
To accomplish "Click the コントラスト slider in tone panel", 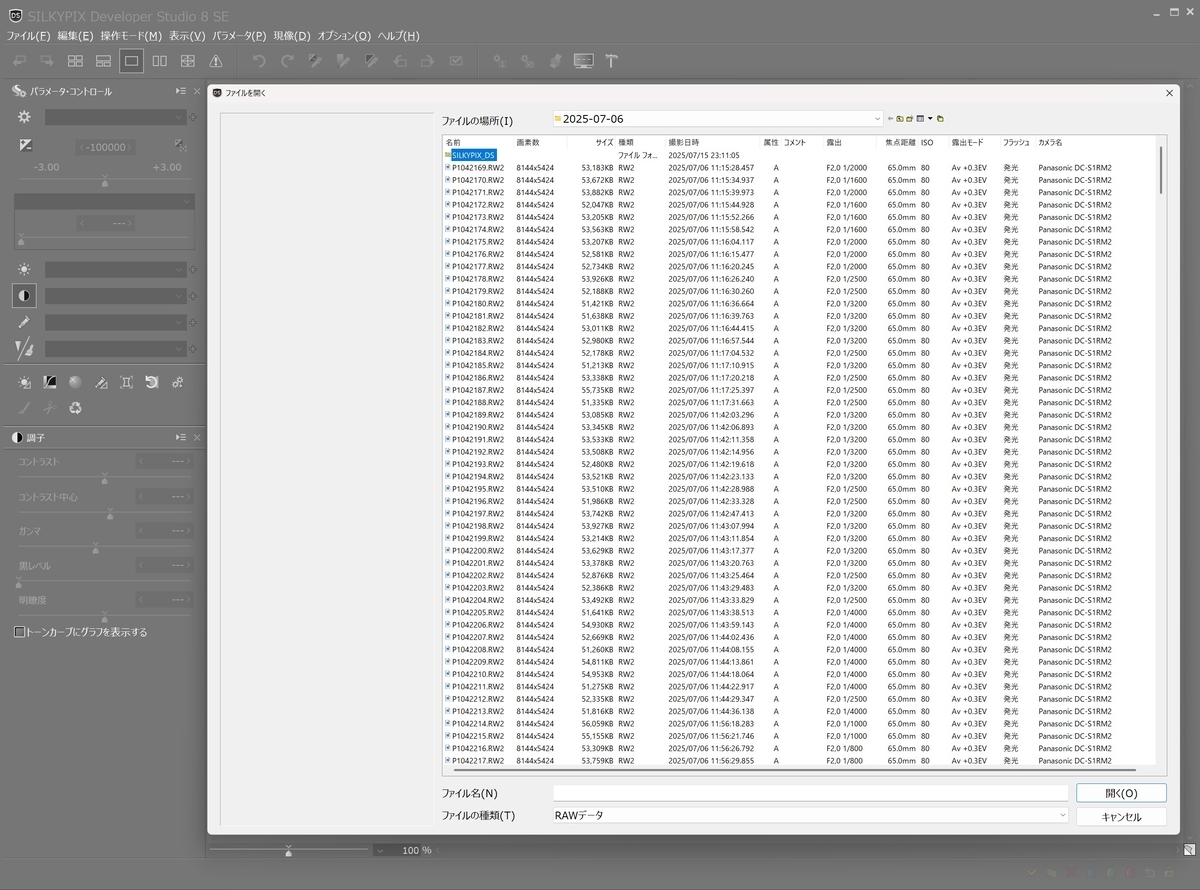I will point(105,478).
